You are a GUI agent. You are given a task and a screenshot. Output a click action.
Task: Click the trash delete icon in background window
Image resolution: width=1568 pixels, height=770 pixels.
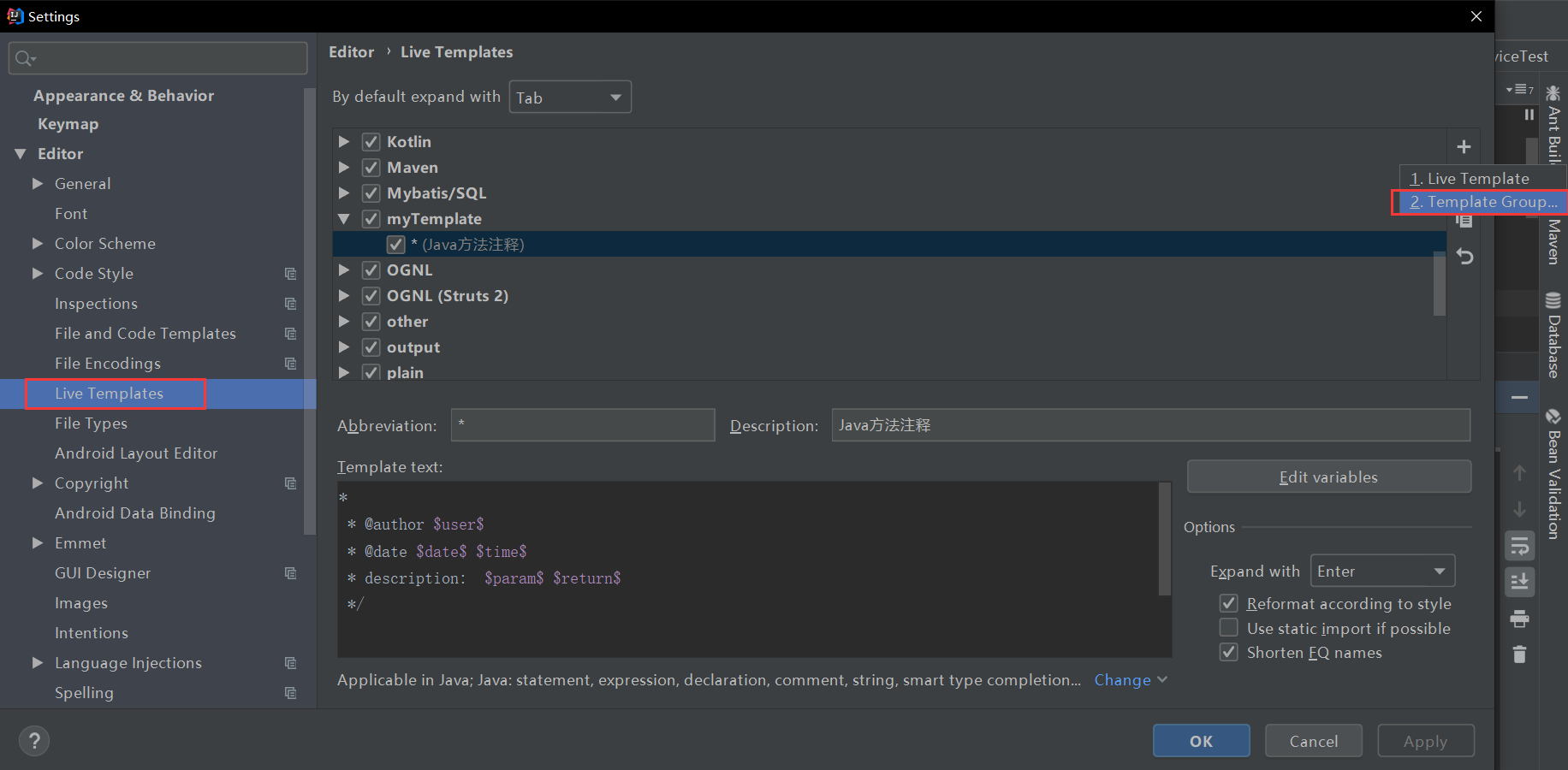[1519, 654]
